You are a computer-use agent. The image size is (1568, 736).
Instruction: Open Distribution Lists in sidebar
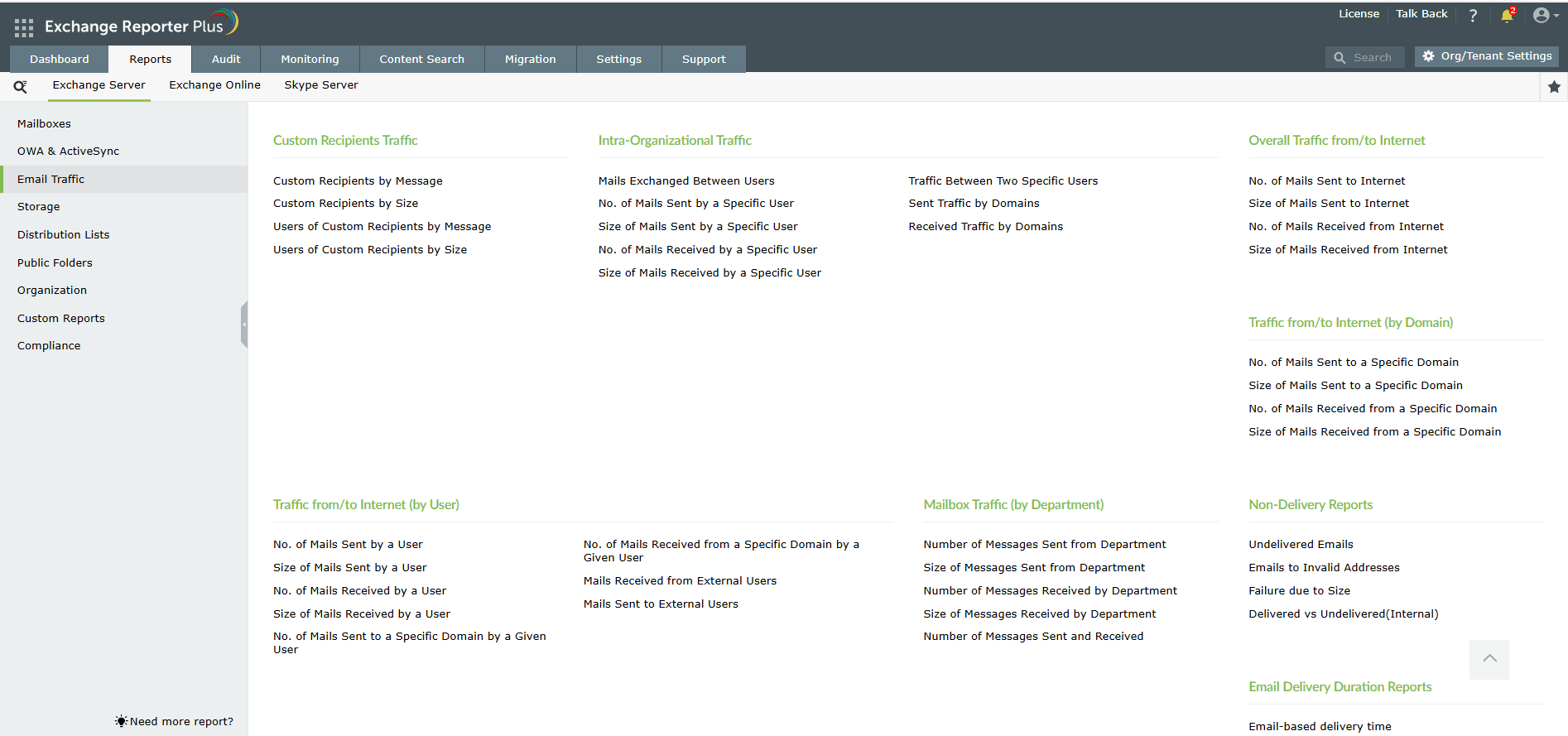124,235
